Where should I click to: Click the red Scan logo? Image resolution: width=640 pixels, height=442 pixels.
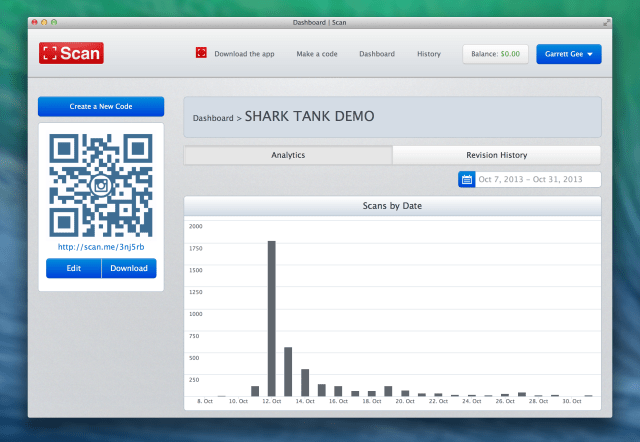point(71,53)
